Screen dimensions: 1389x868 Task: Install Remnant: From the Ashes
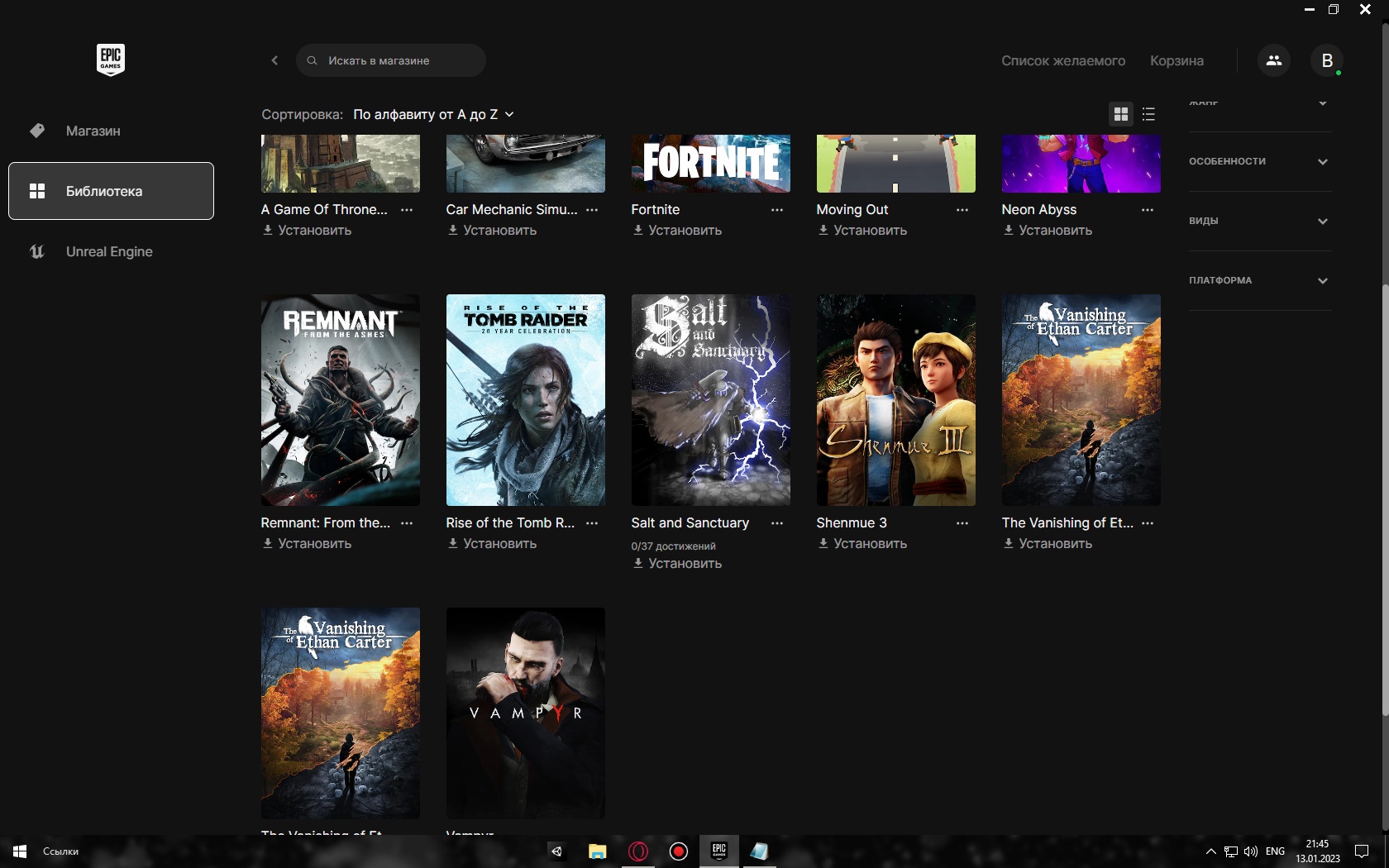point(307,544)
